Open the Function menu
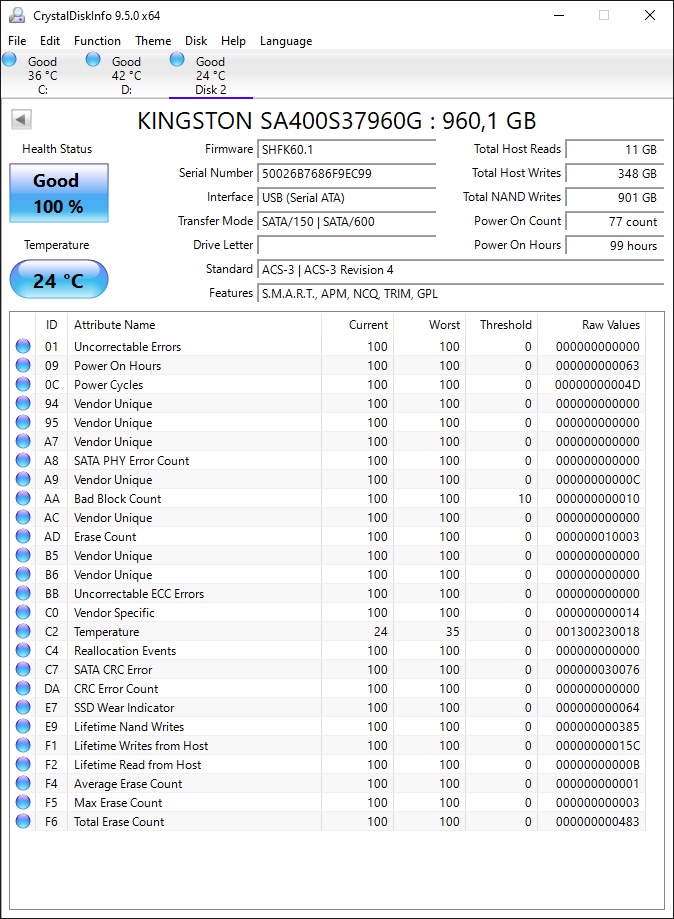Viewport: 674px width, 919px height. (x=97, y=41)
